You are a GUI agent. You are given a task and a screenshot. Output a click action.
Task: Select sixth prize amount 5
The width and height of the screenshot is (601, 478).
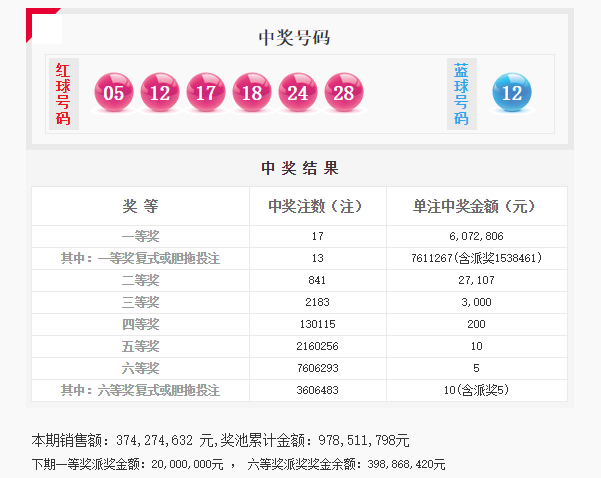point(476,368)
